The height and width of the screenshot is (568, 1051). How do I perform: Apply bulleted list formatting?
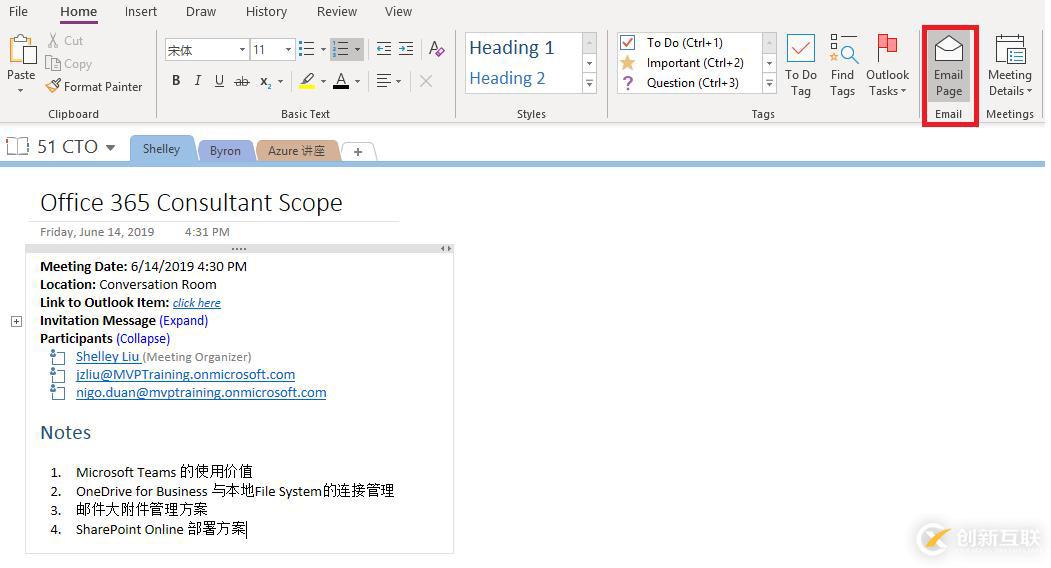(306, 49)
